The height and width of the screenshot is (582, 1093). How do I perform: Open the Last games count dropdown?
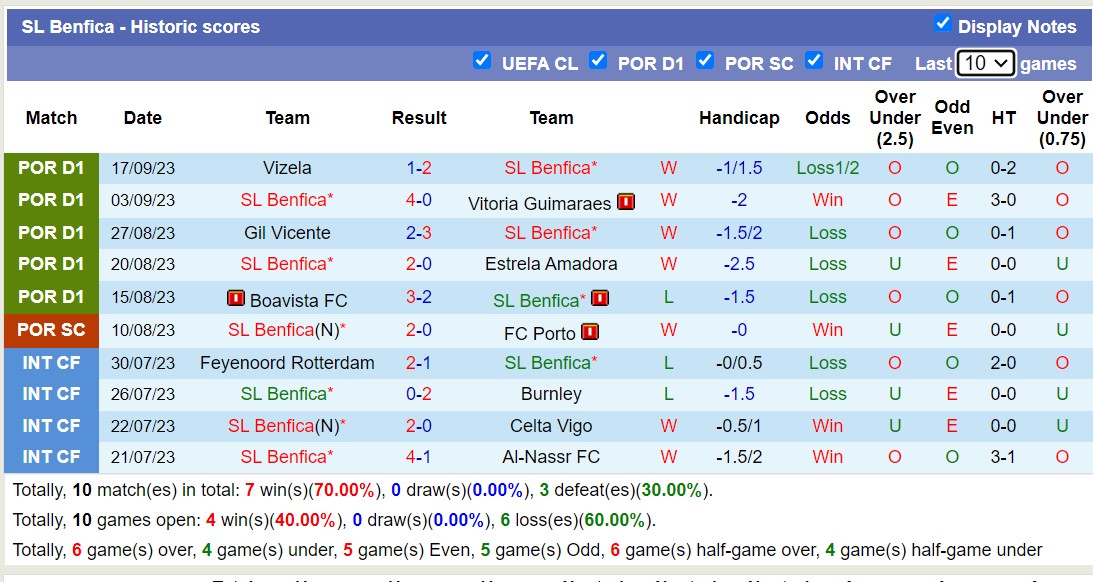click(986, 62)
